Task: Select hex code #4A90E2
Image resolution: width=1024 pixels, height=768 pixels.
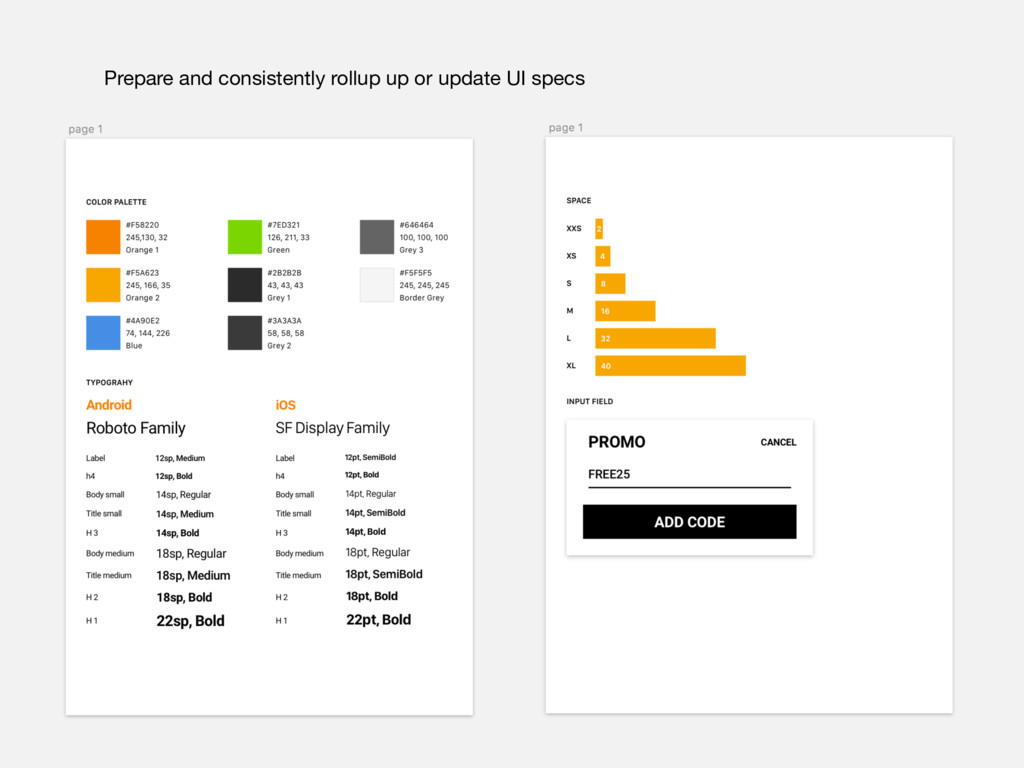Action: coord(142,321)
